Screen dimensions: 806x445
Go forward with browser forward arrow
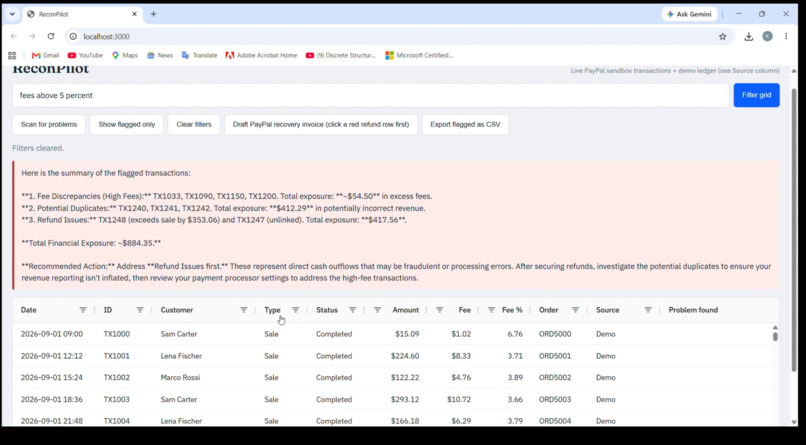(x=32, y=36)
